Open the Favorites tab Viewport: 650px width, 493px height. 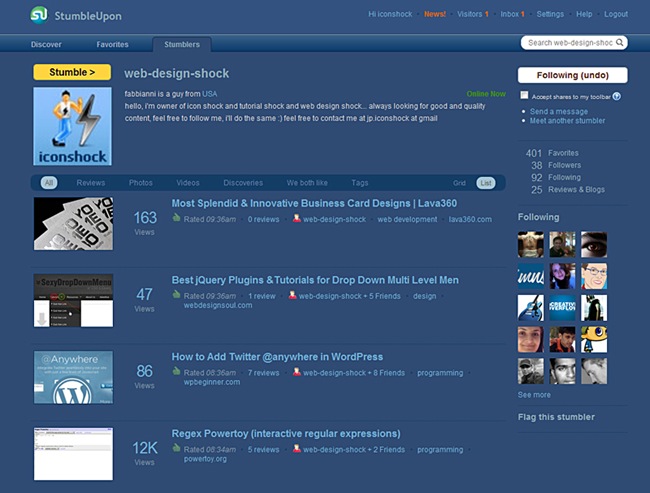tap(112, 44)
